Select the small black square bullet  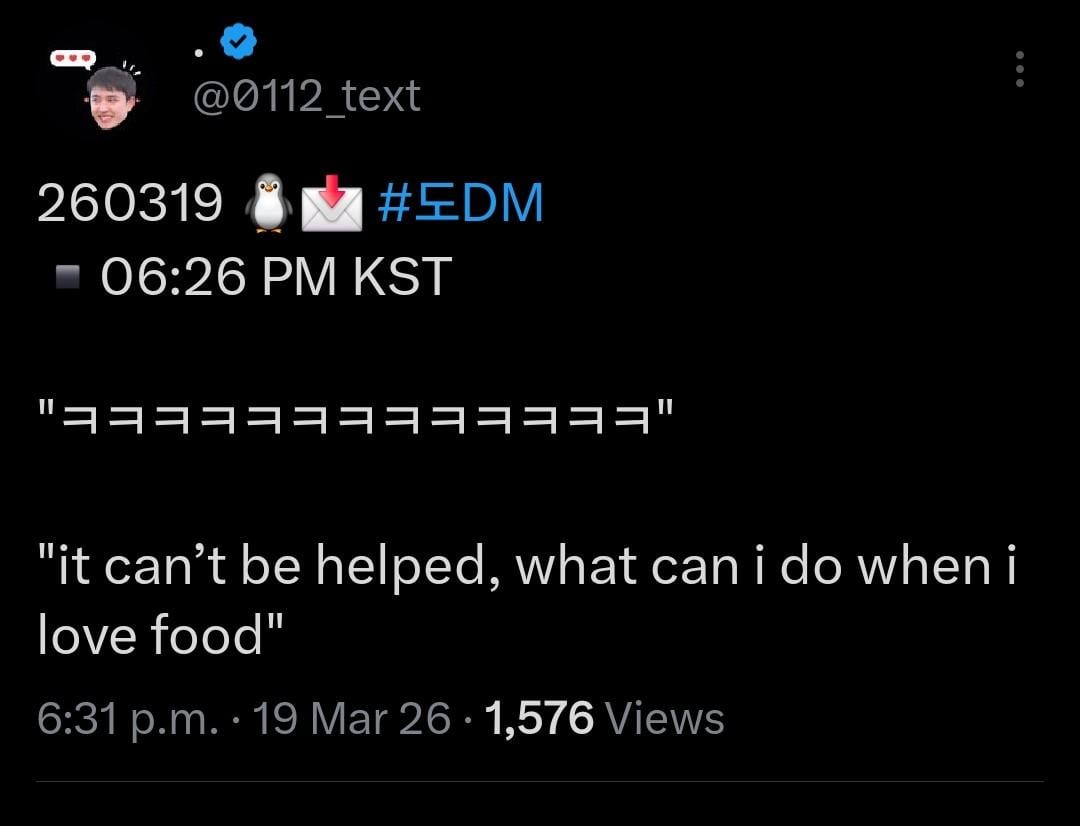click(x=68, y=277)
